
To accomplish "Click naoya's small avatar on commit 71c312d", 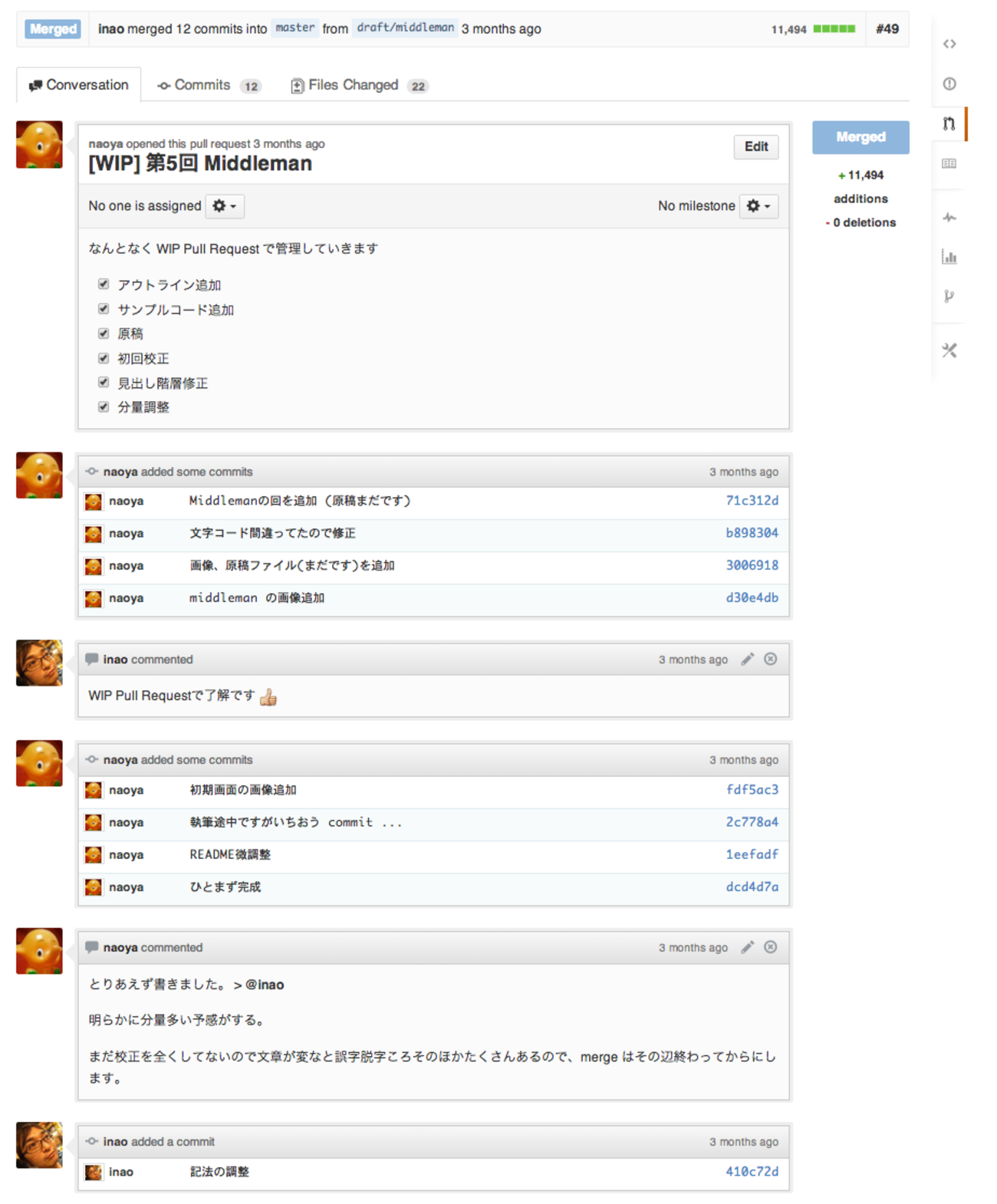I will (x=94, y=502).
